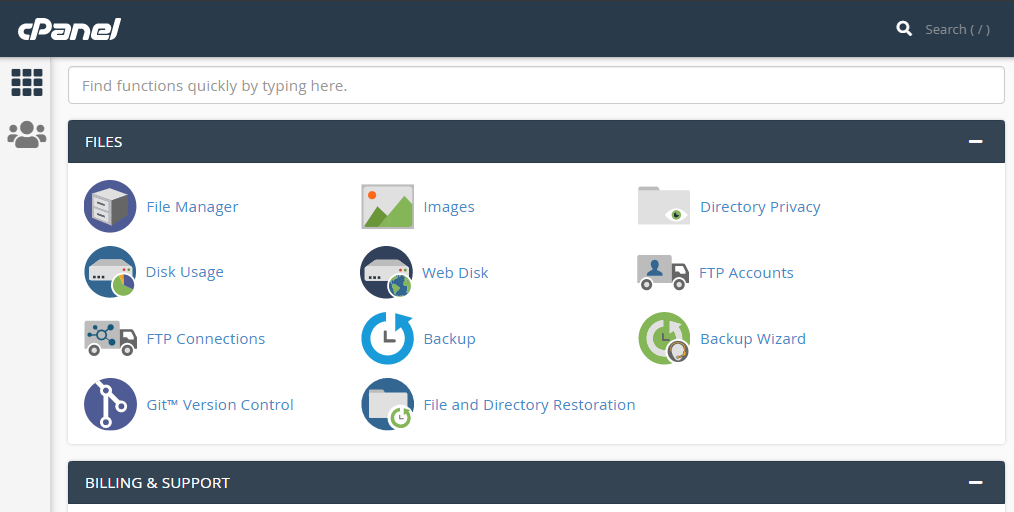Open File and Directory Restoration icon

pyautogui.click(x=387, y=404)
